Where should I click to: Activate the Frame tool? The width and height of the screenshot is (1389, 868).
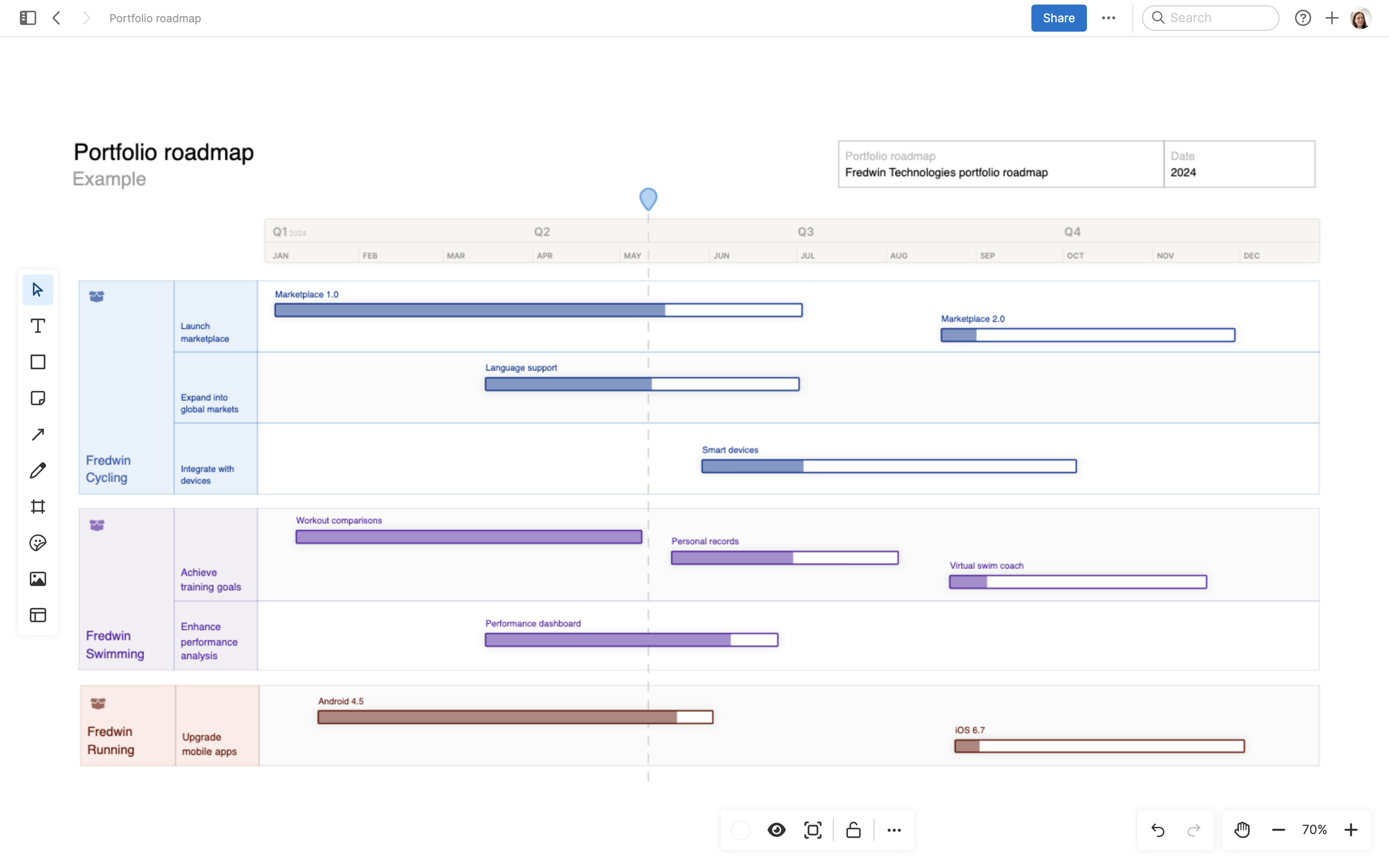(x=38, y=506)
